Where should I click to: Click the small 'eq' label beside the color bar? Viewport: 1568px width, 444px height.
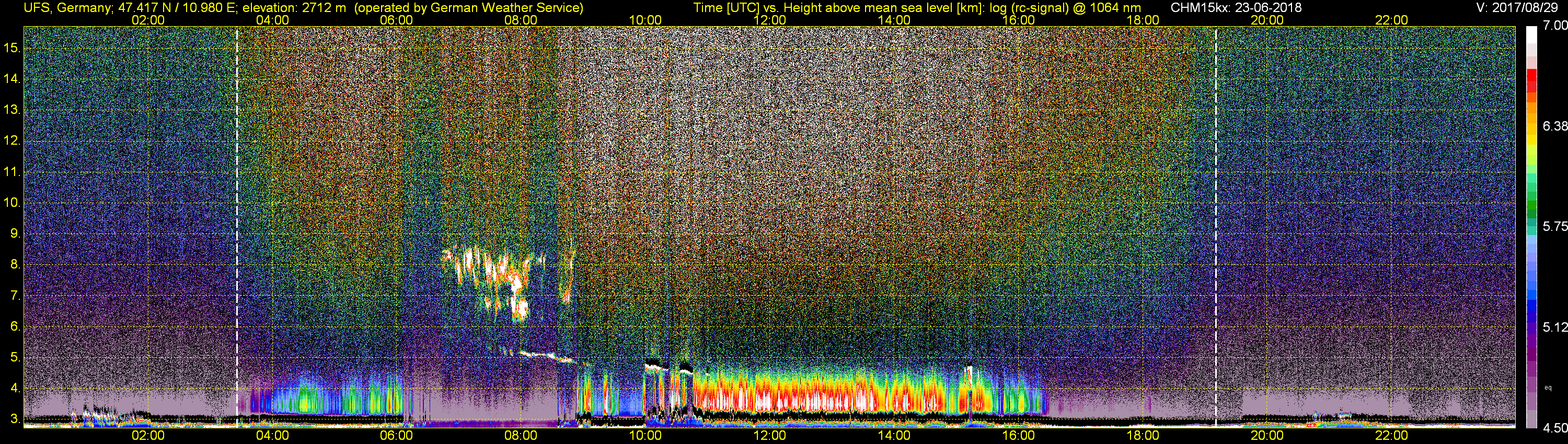(x=1548, y=388)
